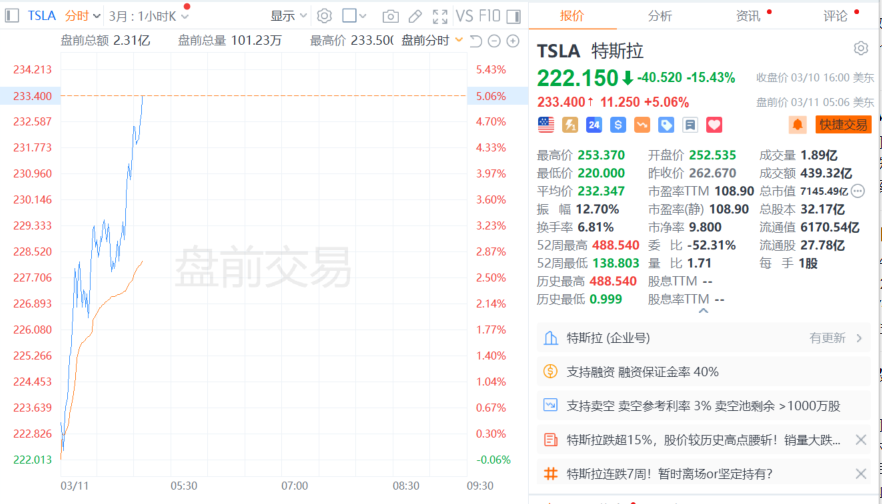Click the blue price tag icon
This screenshot has width=882, height=504.
click(x=666, y=124)
